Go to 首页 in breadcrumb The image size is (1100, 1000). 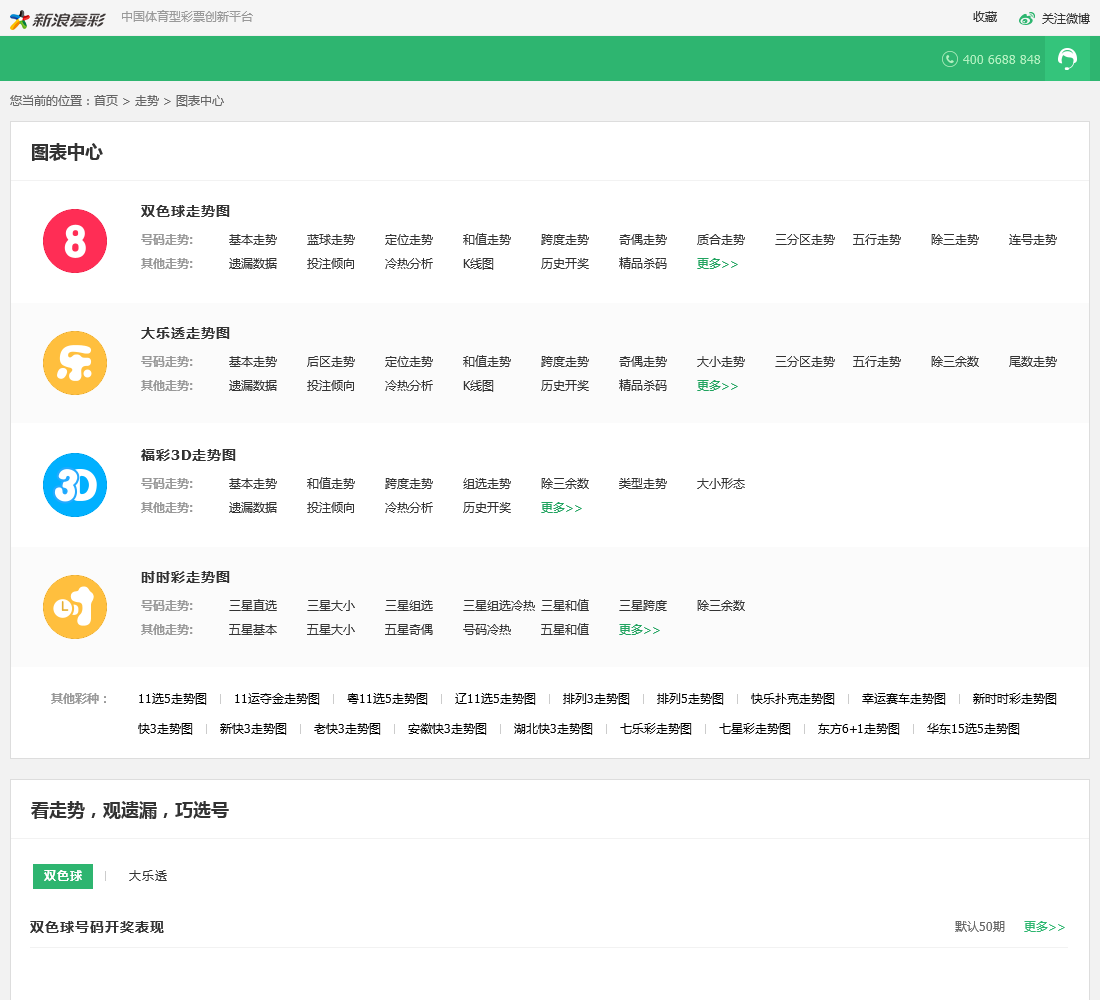[x=106, y=101]
